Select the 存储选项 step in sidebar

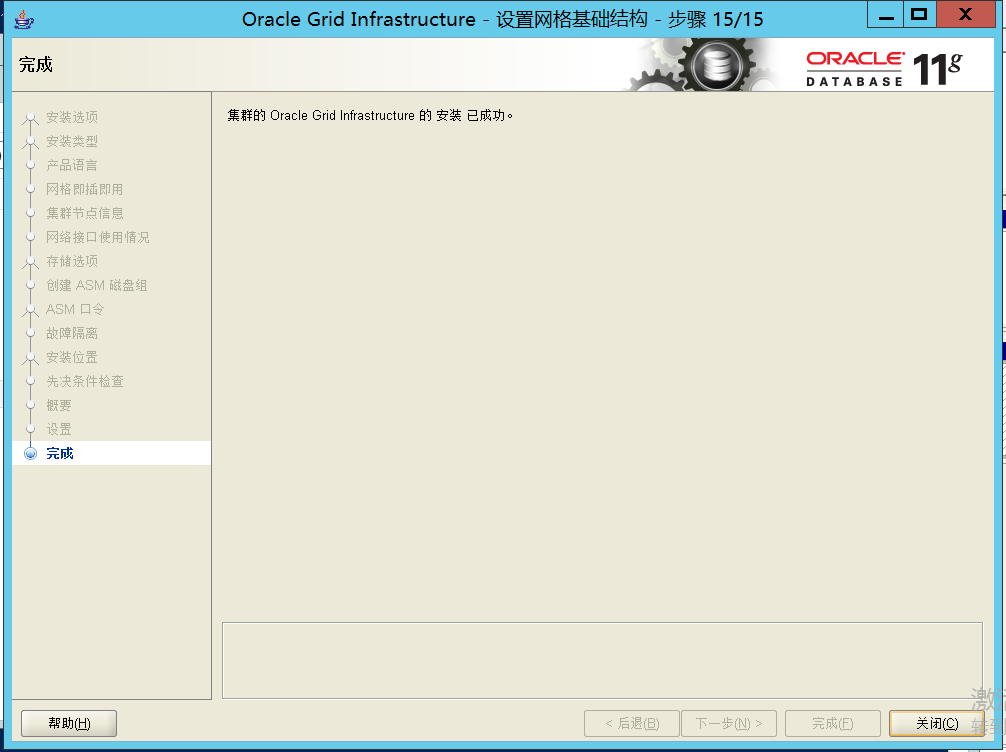click(x=72, y=261)
